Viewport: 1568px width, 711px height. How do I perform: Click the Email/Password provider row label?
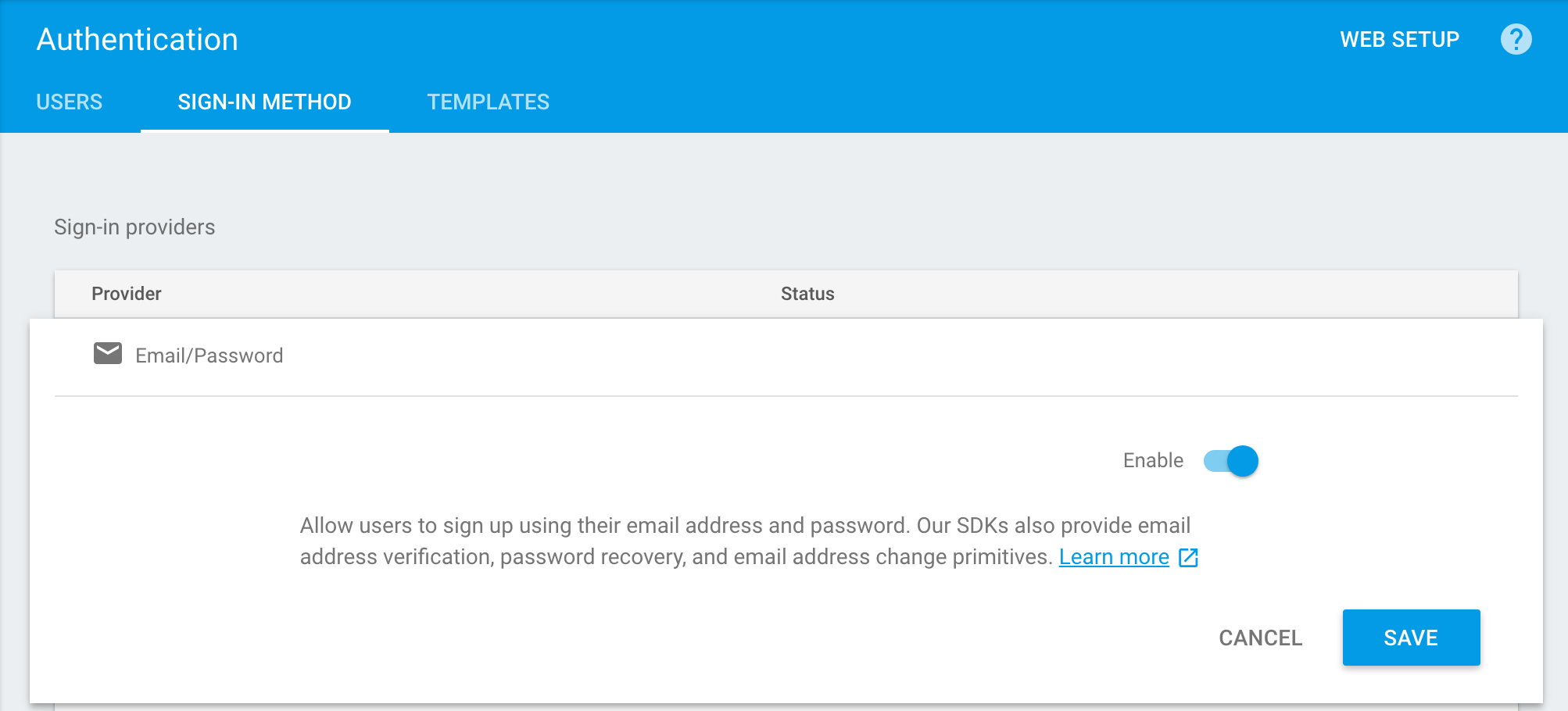pyautogui.click(x=209, y=355)
